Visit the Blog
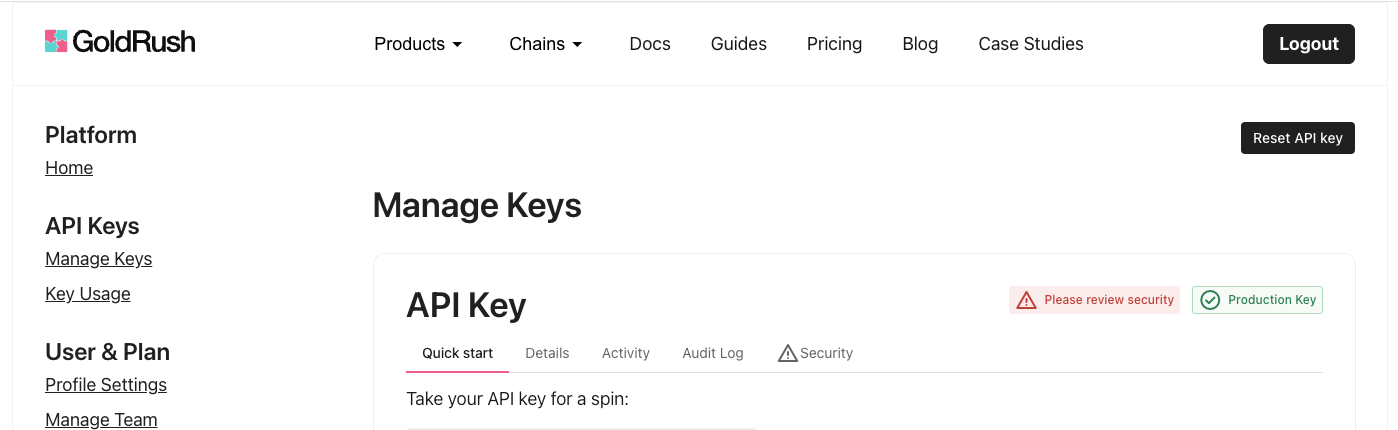 tap(920, 44)
